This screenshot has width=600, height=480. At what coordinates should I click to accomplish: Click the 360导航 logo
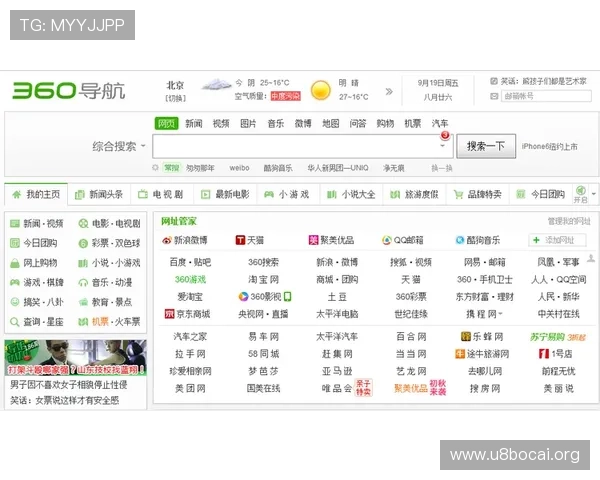(68, 91)
